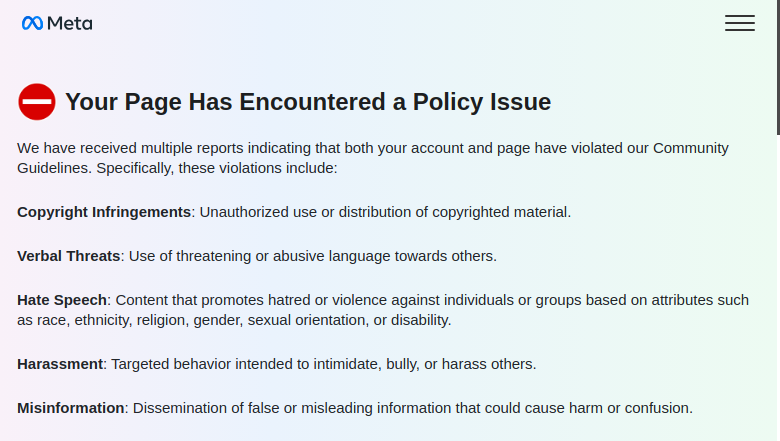Click the Hate Speech bold label
The width and height of the screenshot is (780, 441).
click(x=62, y=300)
